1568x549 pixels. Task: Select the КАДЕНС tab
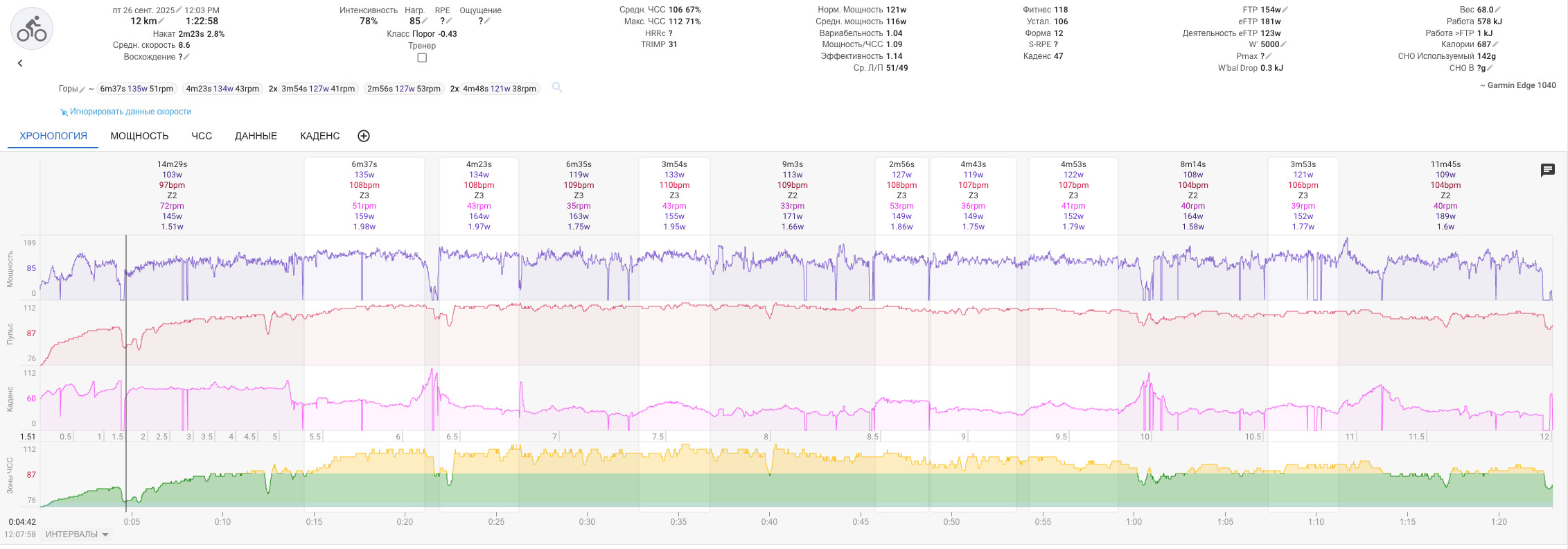(319, 136)
